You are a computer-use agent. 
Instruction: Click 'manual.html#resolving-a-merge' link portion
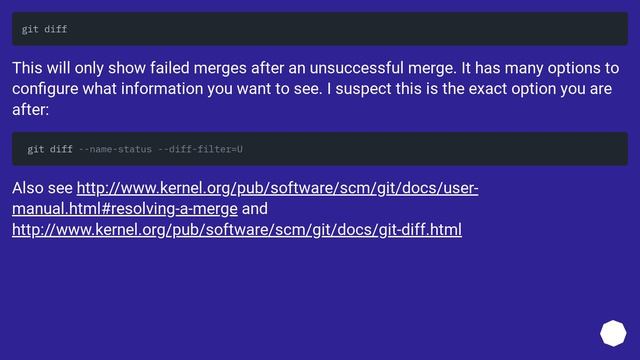(125, 209)
